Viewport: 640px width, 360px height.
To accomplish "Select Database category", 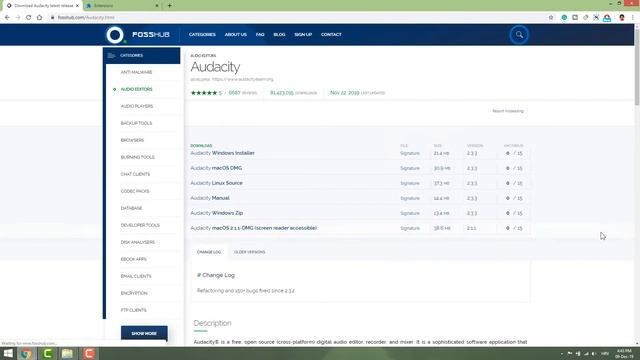I will coord(131,208).
